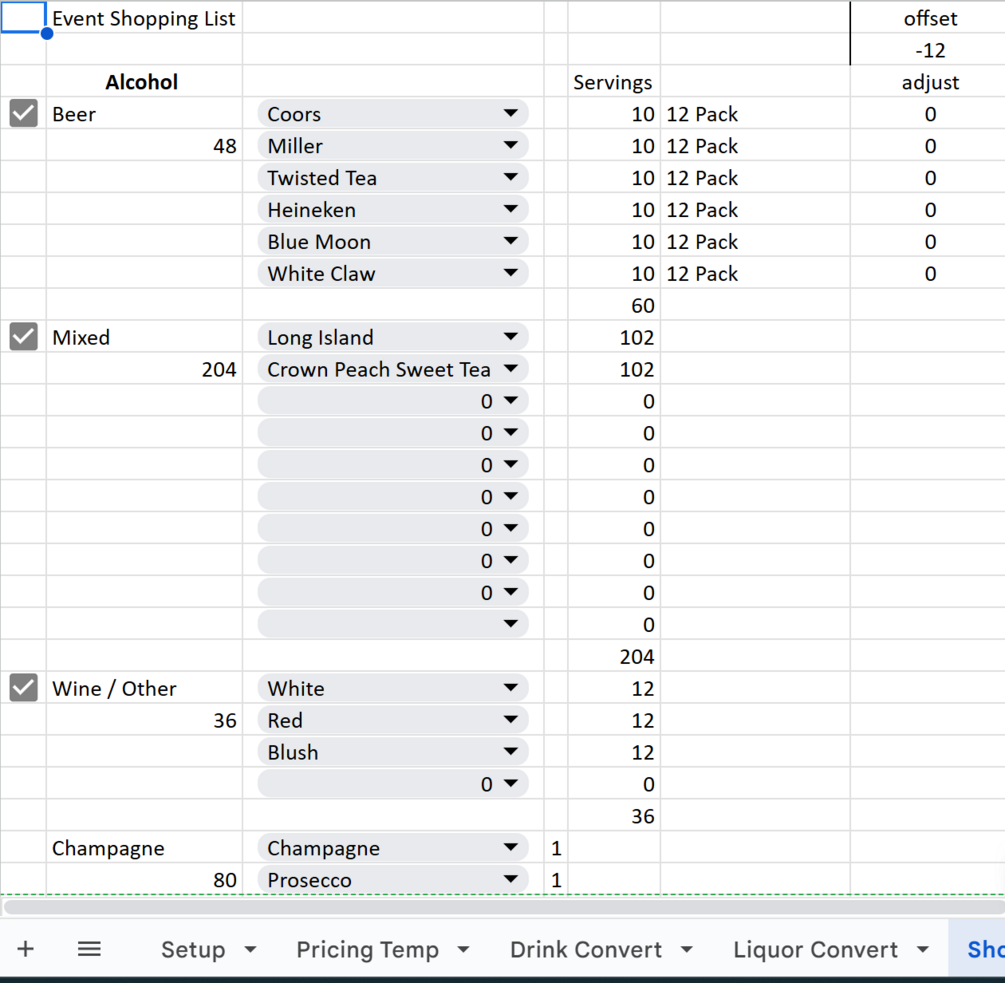Image resolution: width=1005 pixels, height=983 pixels.
Task: Select Long Island servings cell 102
Action: click(x=613, y=337)
